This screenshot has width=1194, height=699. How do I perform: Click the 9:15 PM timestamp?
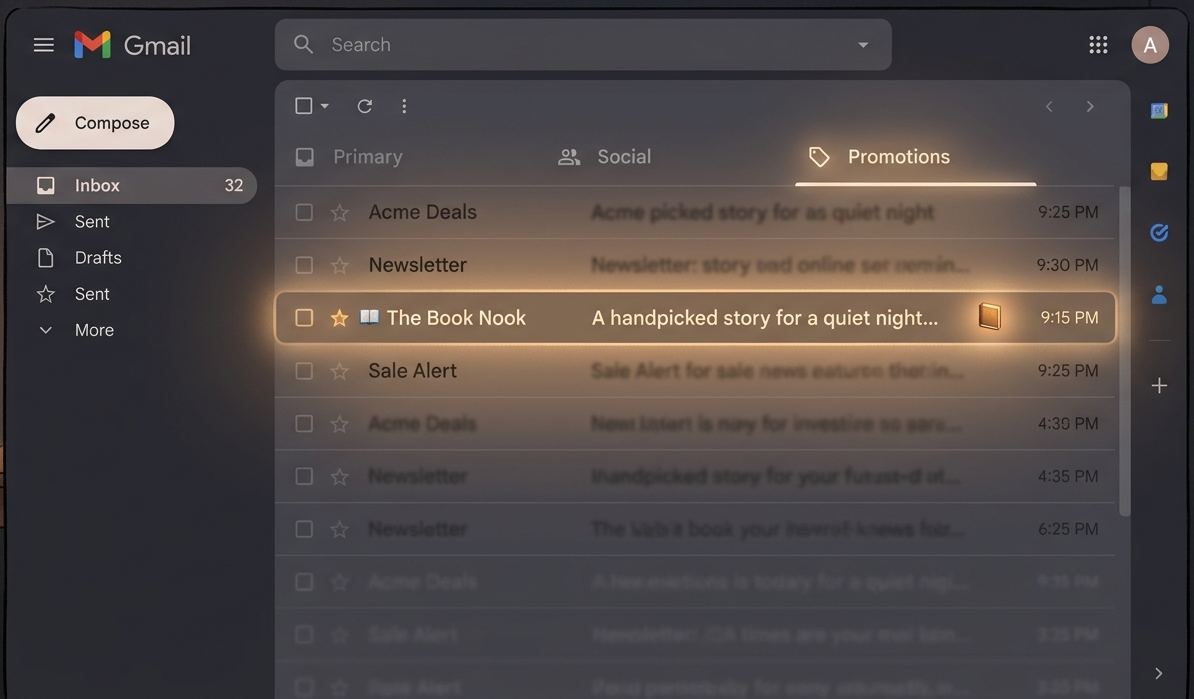1069,318
